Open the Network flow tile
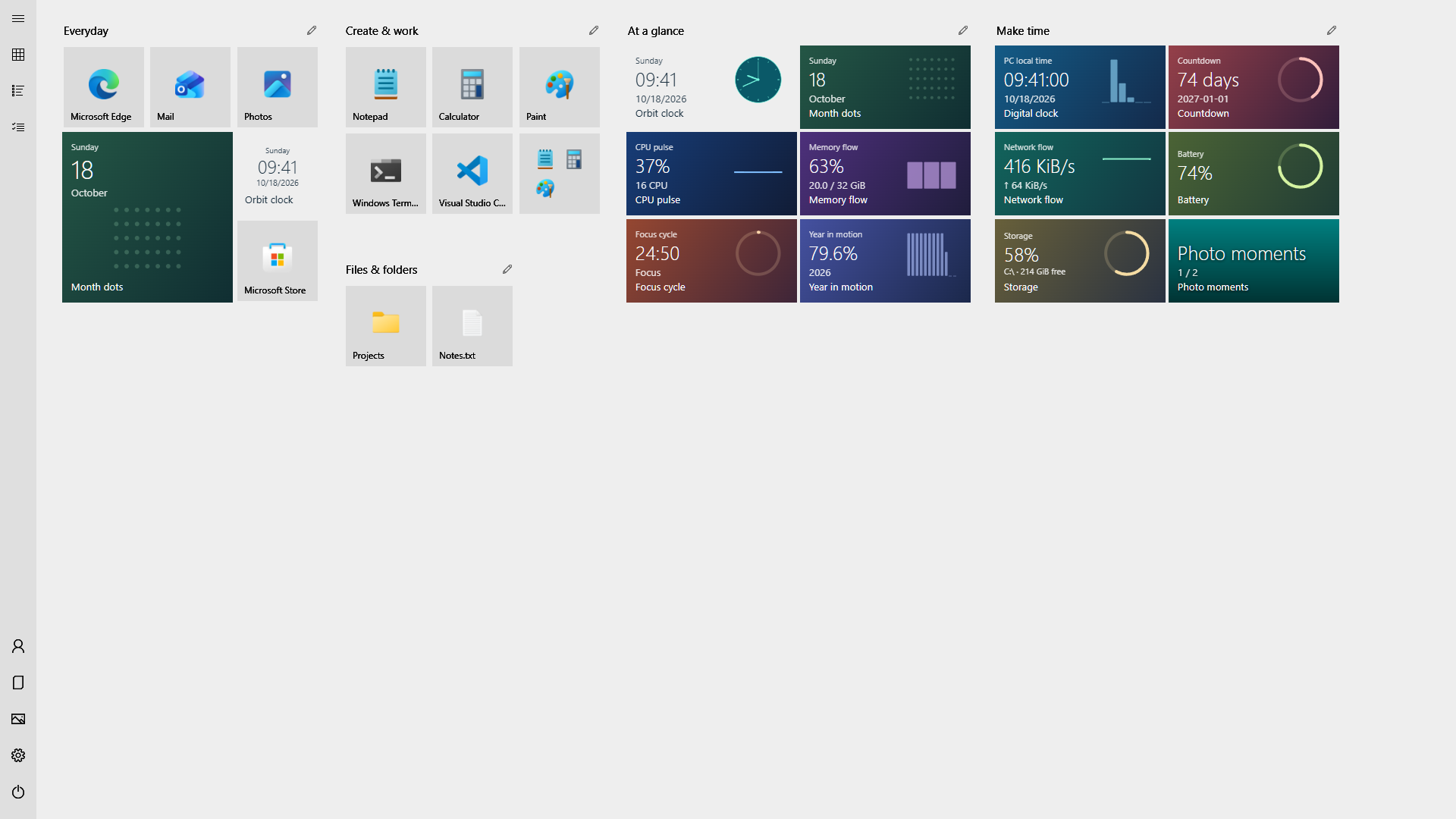This screenshot has height=819, width=1456. pos(1080,174)
